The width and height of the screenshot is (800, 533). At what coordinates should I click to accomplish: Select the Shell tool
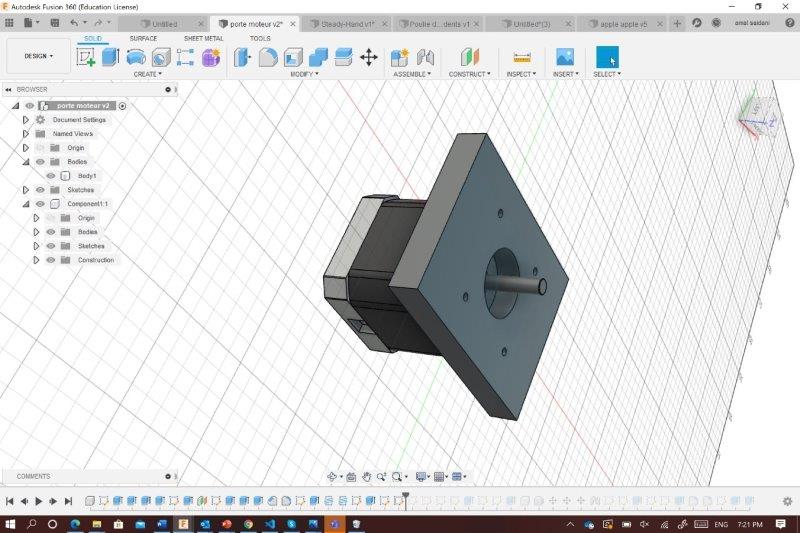[x=293, y=57]
